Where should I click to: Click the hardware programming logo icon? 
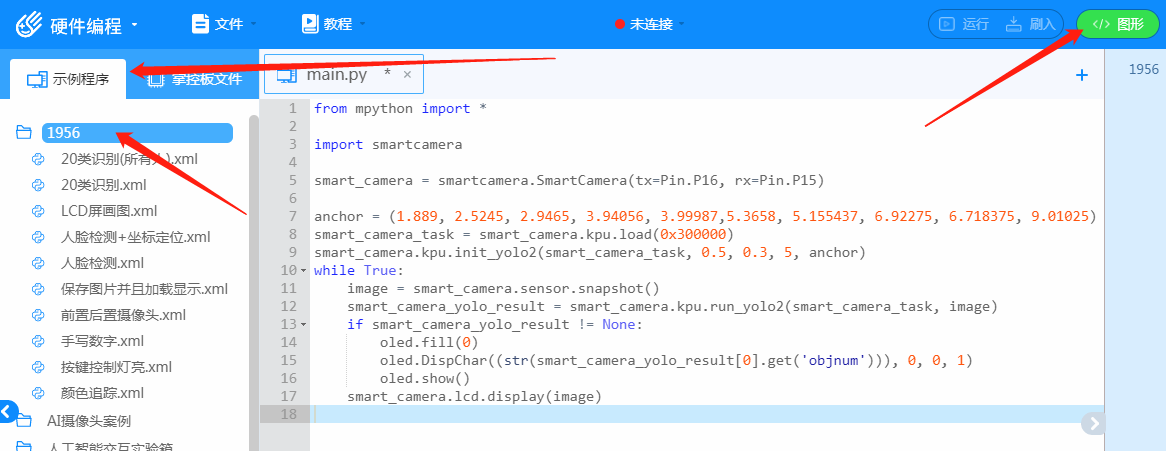pyautogui.click(x=28, y=25)
